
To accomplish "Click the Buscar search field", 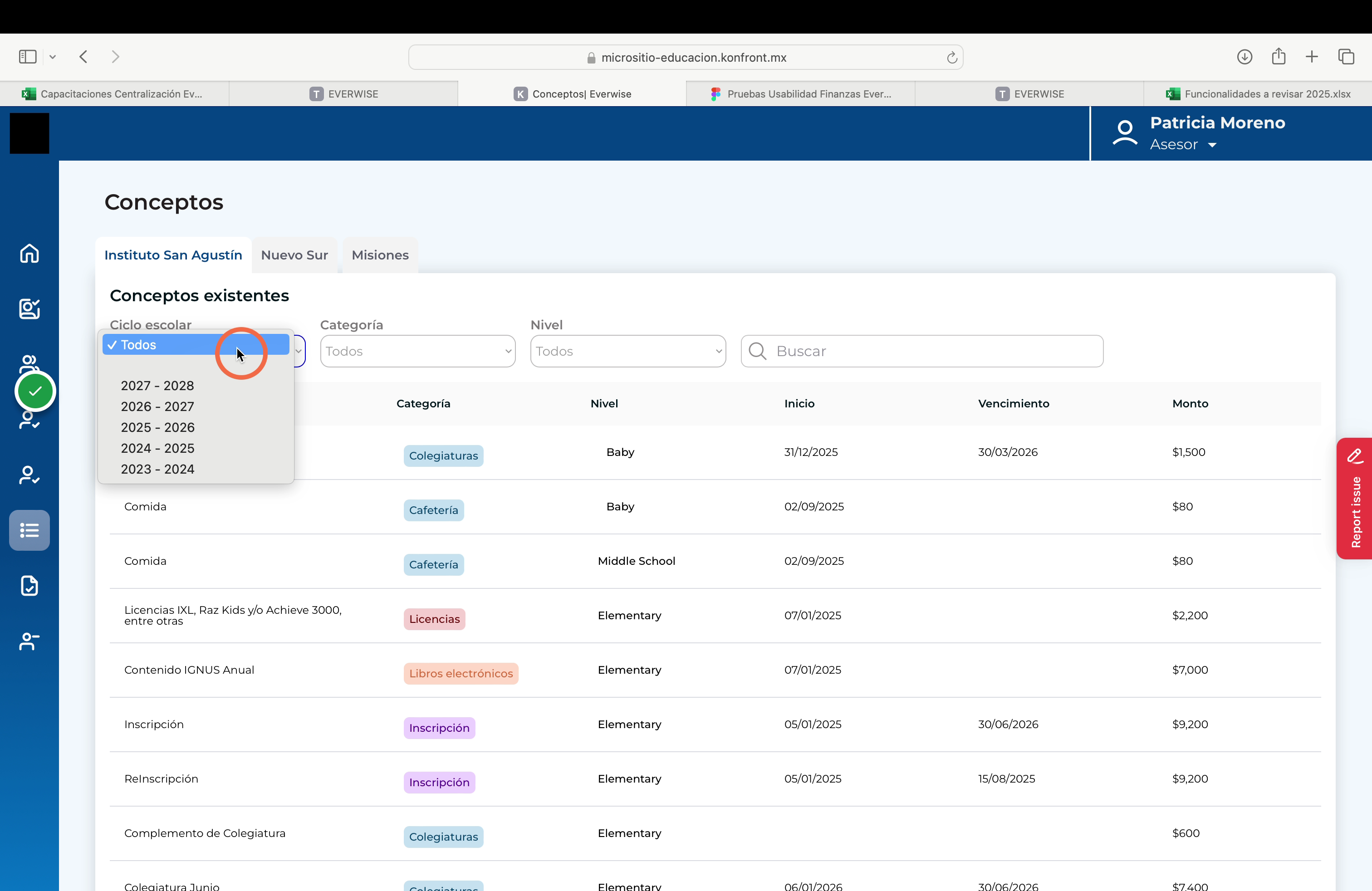I will [922, 351].
